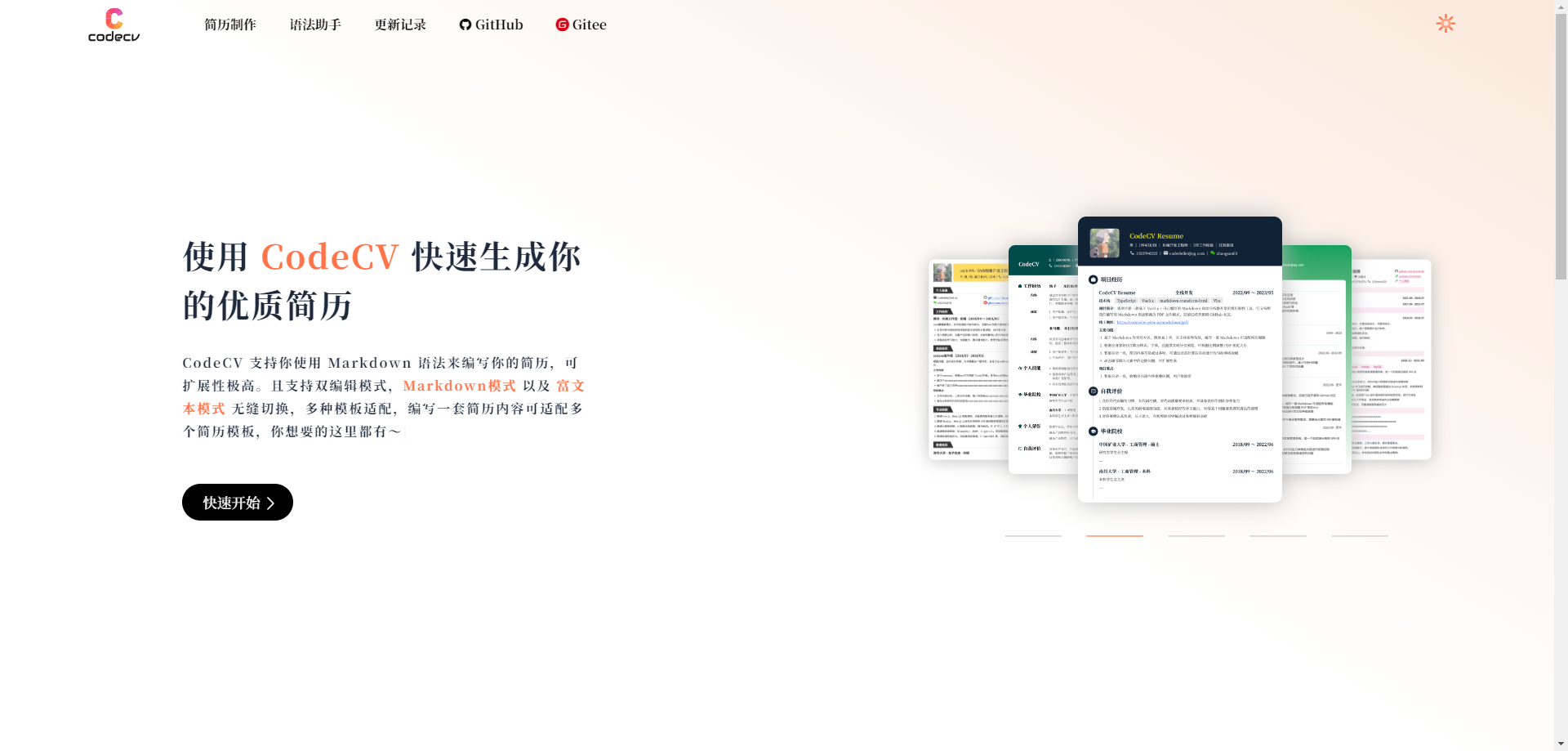Go to the fourth carousel slide indicator
The height and width of the screenshot is (751, 1568).
coord(1278,536)
